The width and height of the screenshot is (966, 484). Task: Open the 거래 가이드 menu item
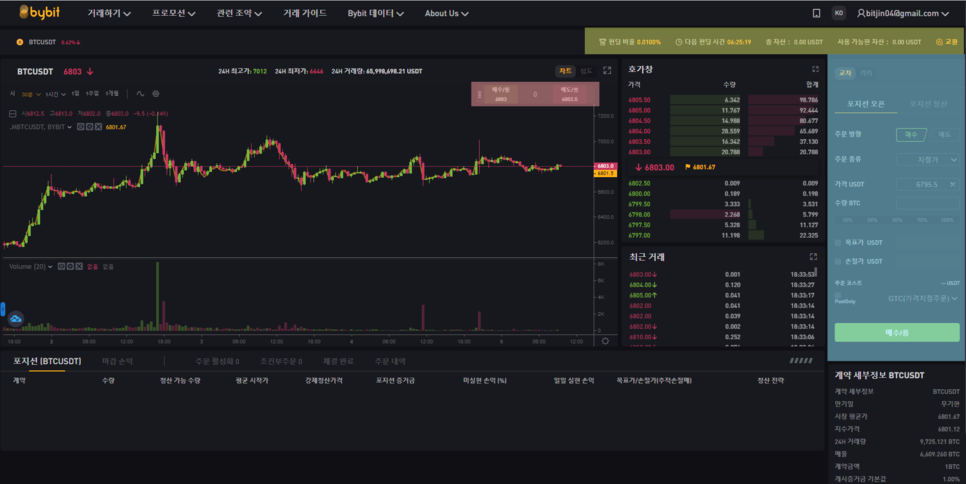pyautogui.click(x=304, y=14)
